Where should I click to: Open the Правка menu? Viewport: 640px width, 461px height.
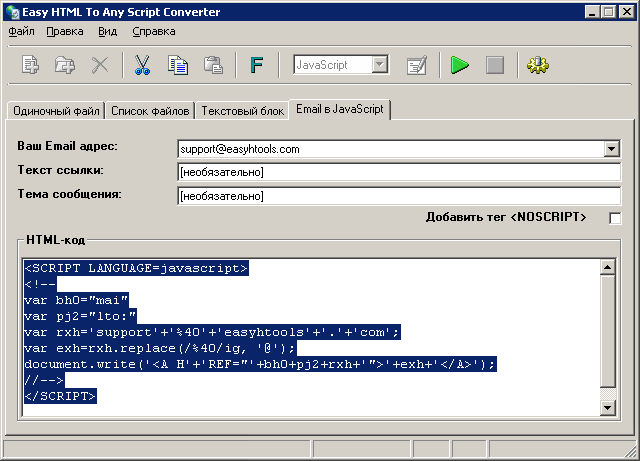pos(65,31)
